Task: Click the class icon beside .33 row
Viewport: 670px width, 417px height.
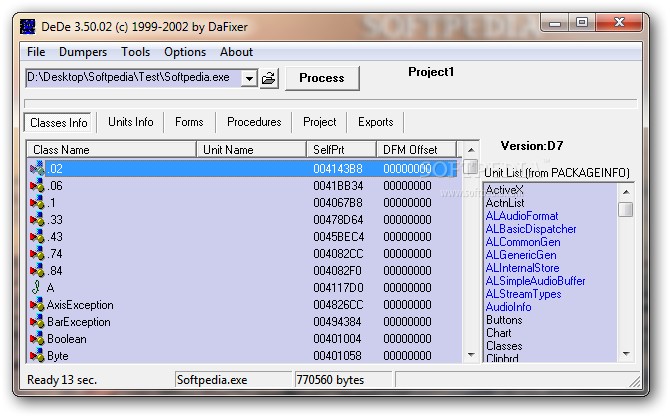Action: pos(37,219)
